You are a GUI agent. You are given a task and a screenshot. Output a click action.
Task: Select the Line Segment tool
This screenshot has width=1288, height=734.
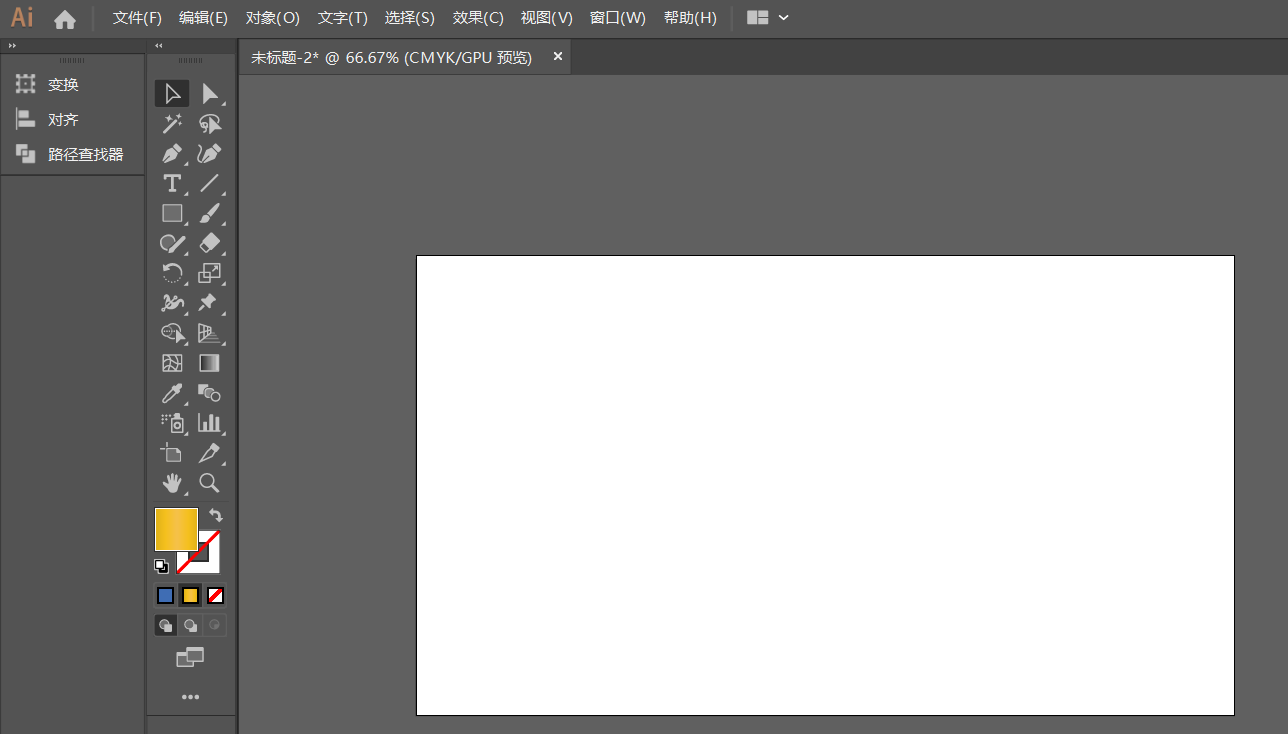pos(209,183)
